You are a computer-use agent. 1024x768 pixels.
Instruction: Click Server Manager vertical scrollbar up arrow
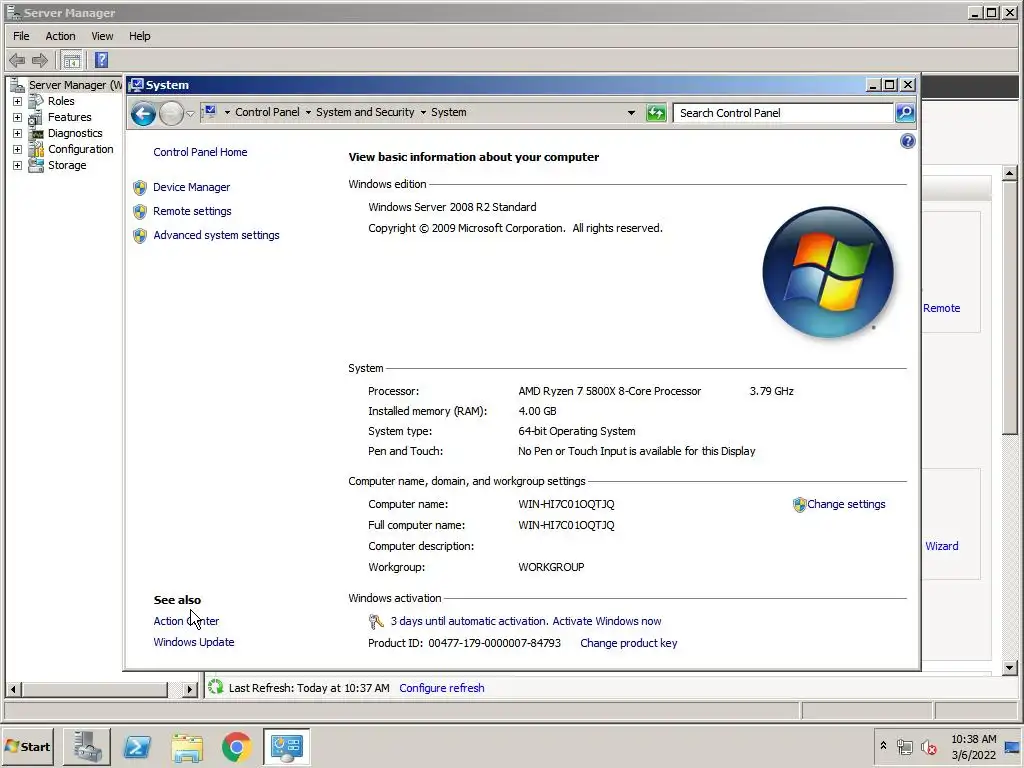[1010, 174]
